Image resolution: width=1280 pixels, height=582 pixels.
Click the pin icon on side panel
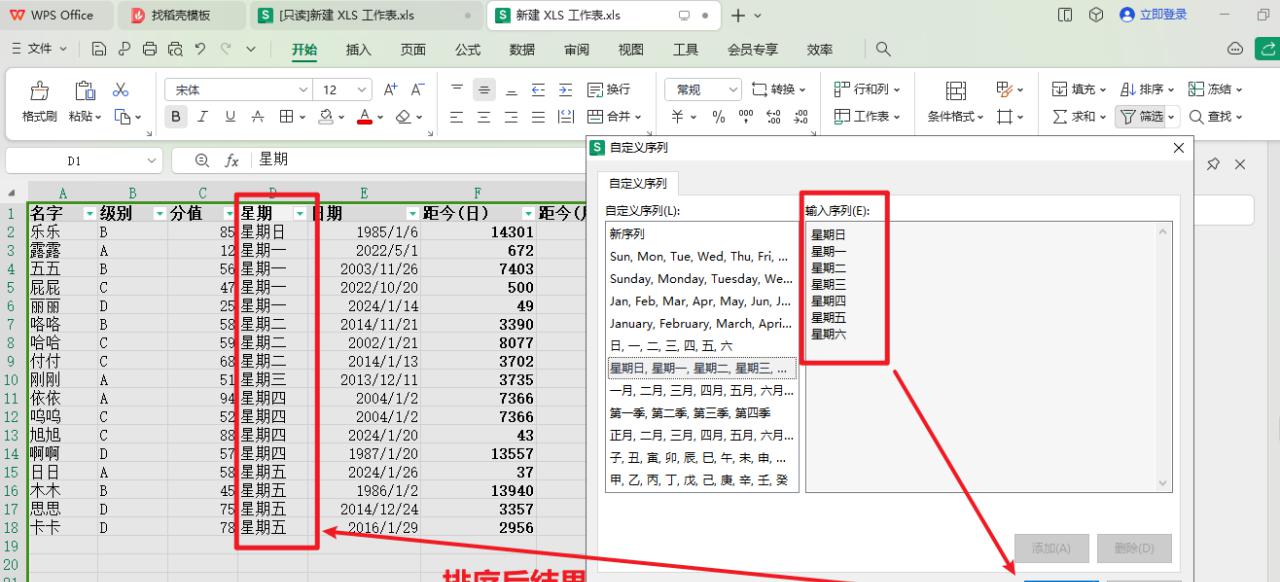click(x=1213, y=164)
